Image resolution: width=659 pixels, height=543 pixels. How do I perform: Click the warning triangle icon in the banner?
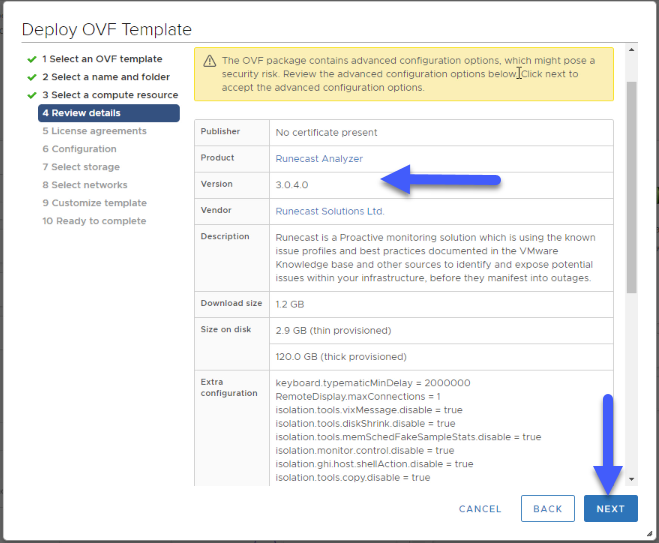(210, 61)
